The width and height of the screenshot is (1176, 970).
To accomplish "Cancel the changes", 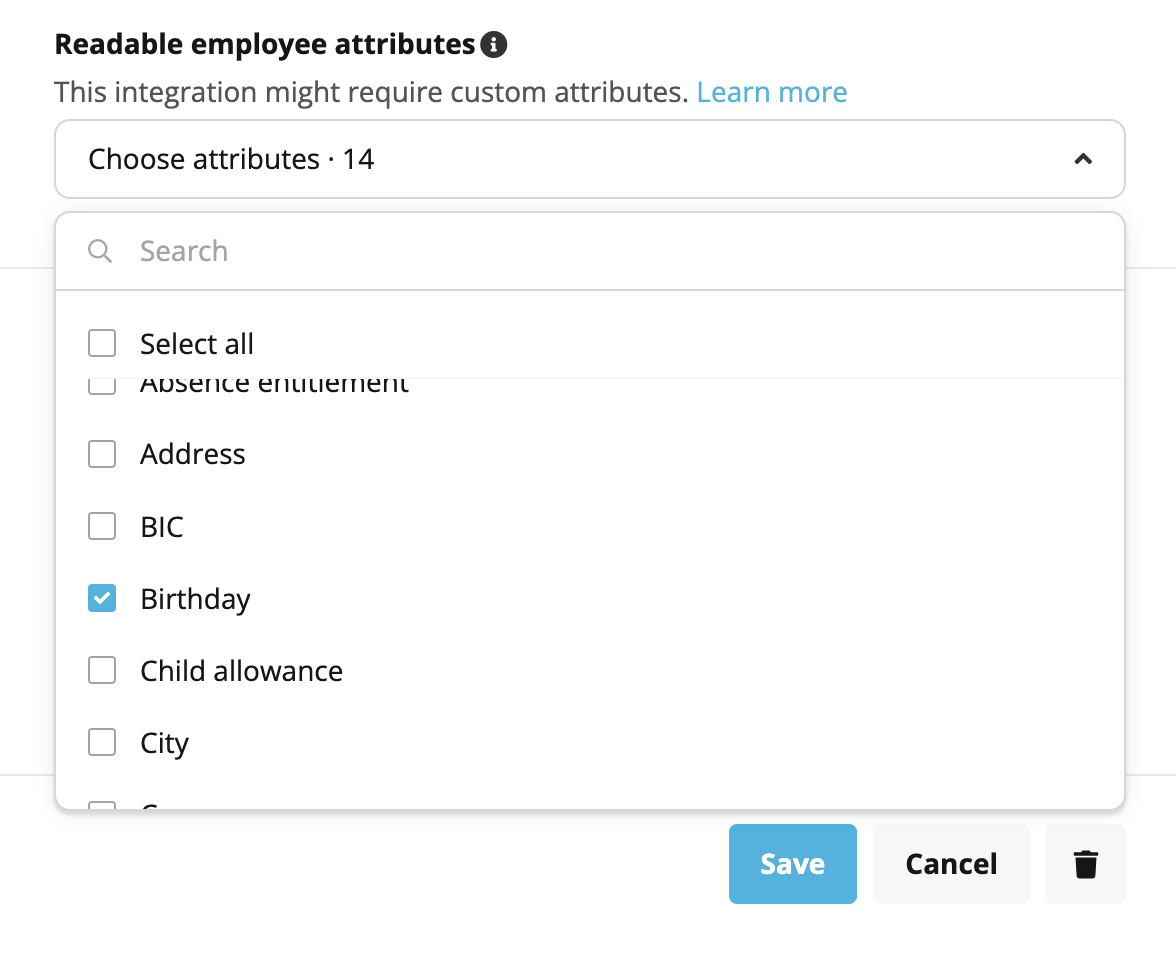I will 951,864.
